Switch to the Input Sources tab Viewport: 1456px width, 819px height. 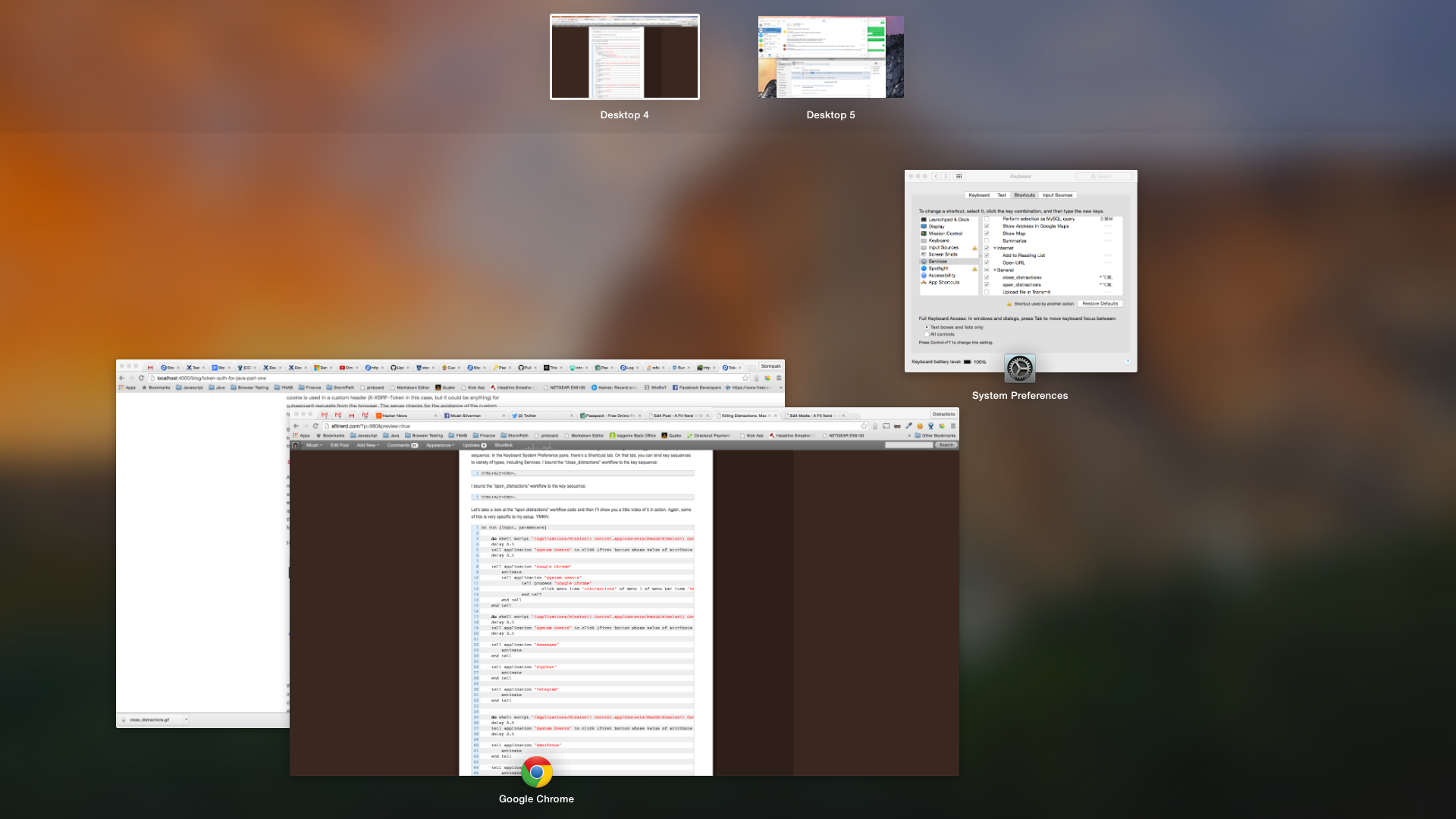(x=1057, y=195)
